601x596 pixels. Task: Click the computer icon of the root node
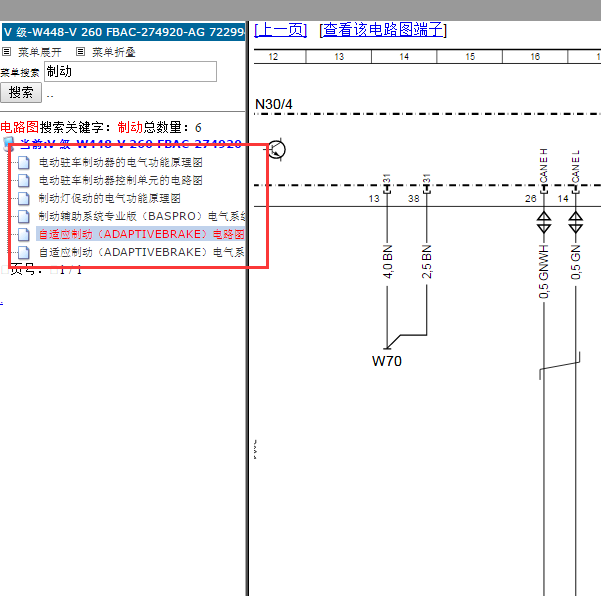click(x=9, y=143)
